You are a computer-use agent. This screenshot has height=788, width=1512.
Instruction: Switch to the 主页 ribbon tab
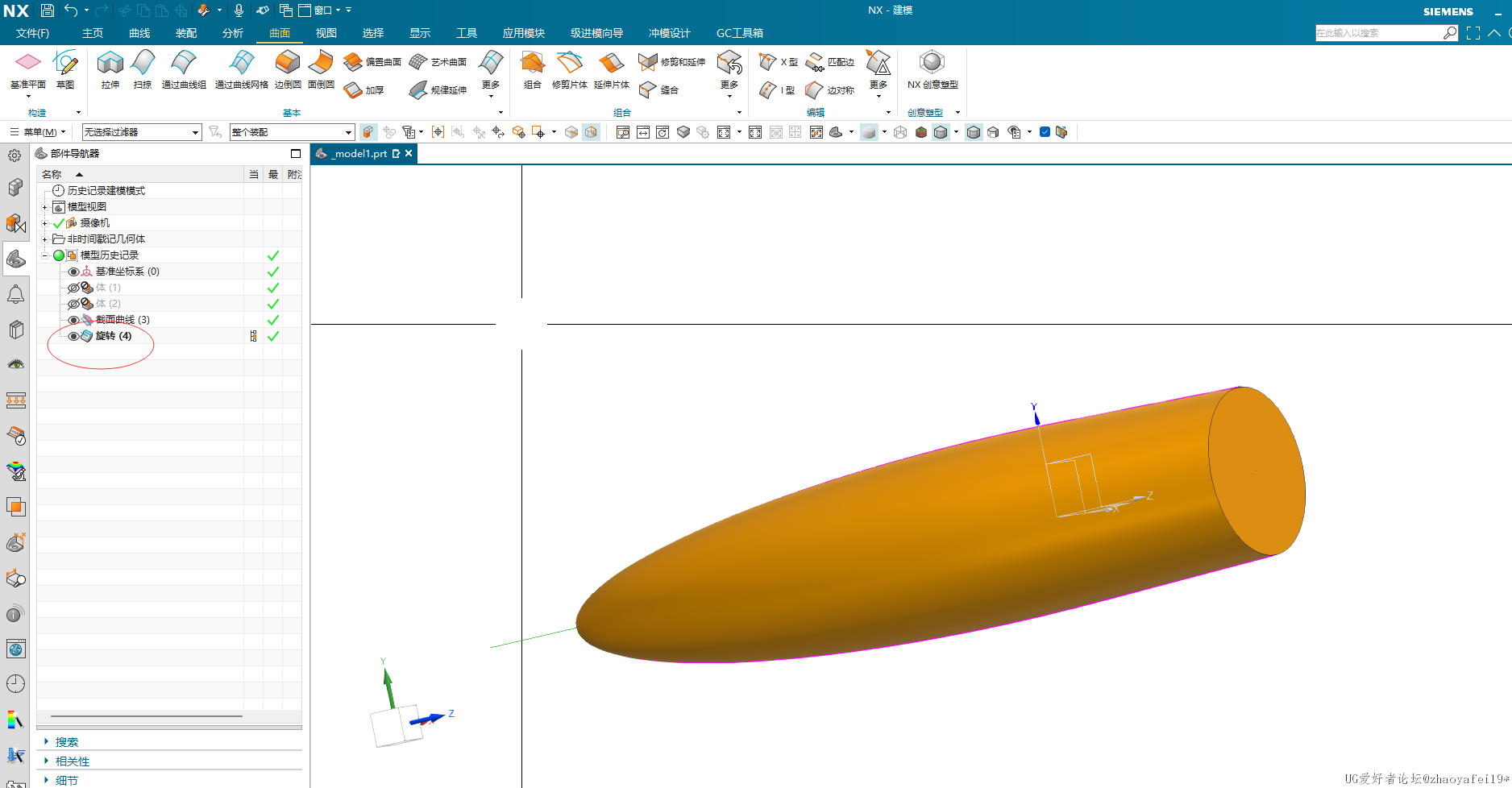(93, 33)
